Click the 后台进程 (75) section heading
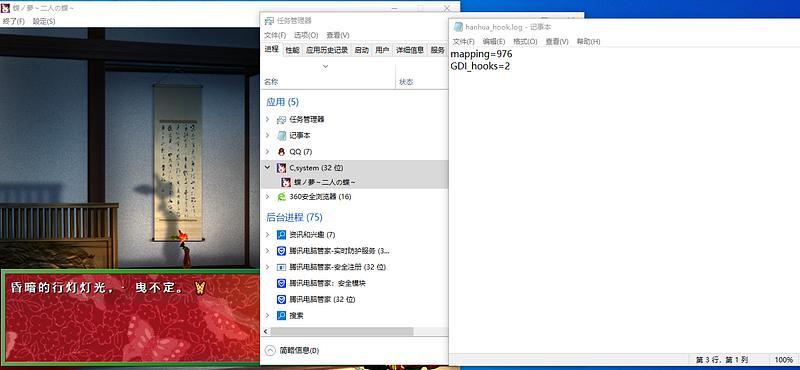 pyautogui.click(x=294, y=217)
